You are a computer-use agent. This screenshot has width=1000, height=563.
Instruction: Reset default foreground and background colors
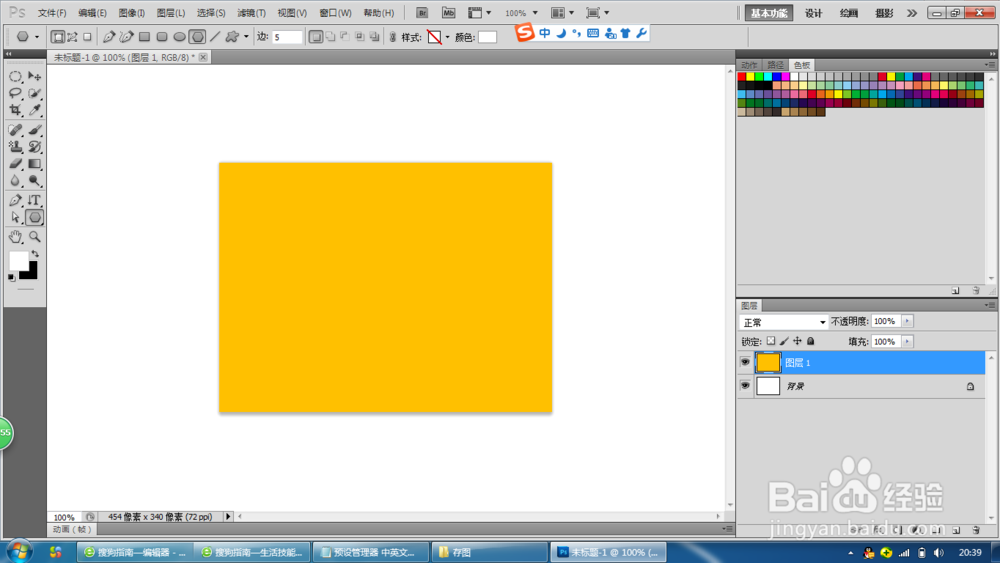tap(11, 277)
